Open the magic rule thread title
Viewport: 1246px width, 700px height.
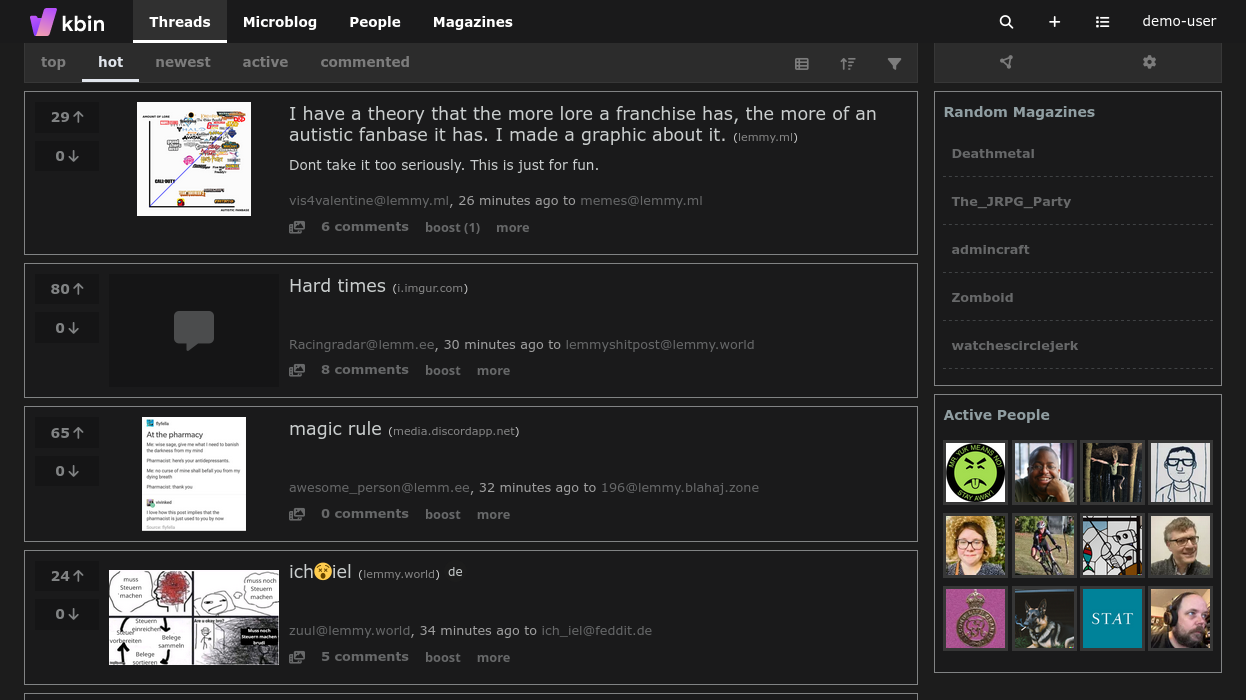coord(335,429)
